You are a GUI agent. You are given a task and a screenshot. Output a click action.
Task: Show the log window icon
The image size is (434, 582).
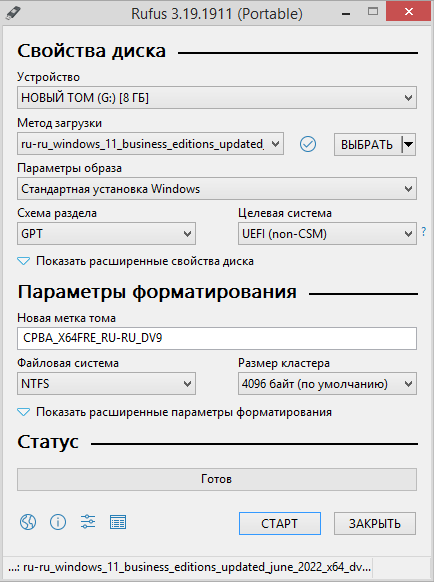[118, 522]
